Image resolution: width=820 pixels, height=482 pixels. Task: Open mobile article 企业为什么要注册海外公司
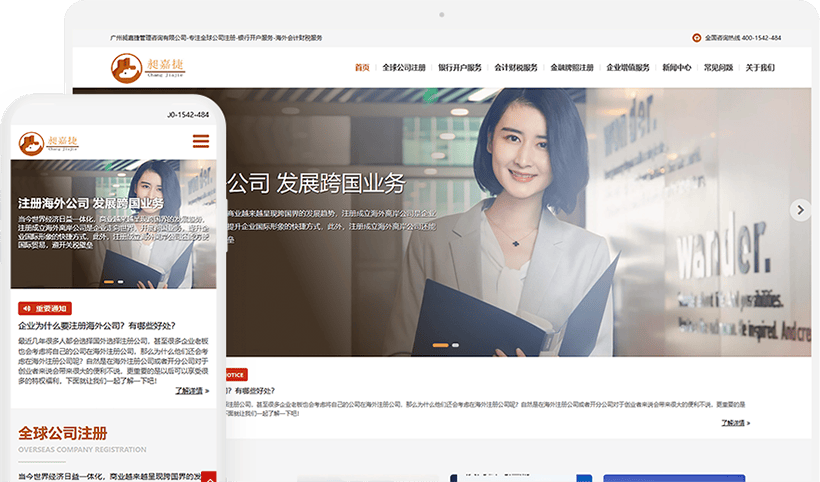tap(97, 326)
